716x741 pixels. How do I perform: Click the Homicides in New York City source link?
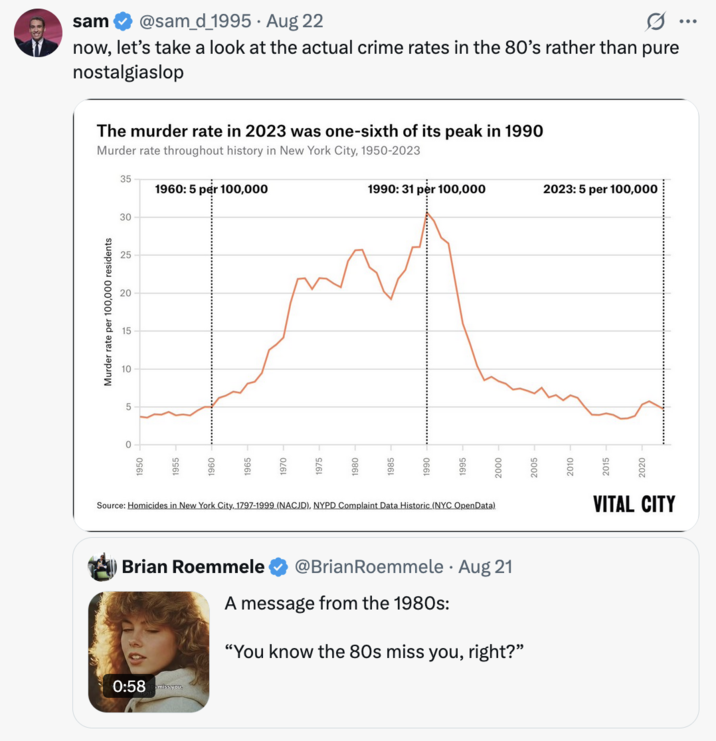click(219, 505)
